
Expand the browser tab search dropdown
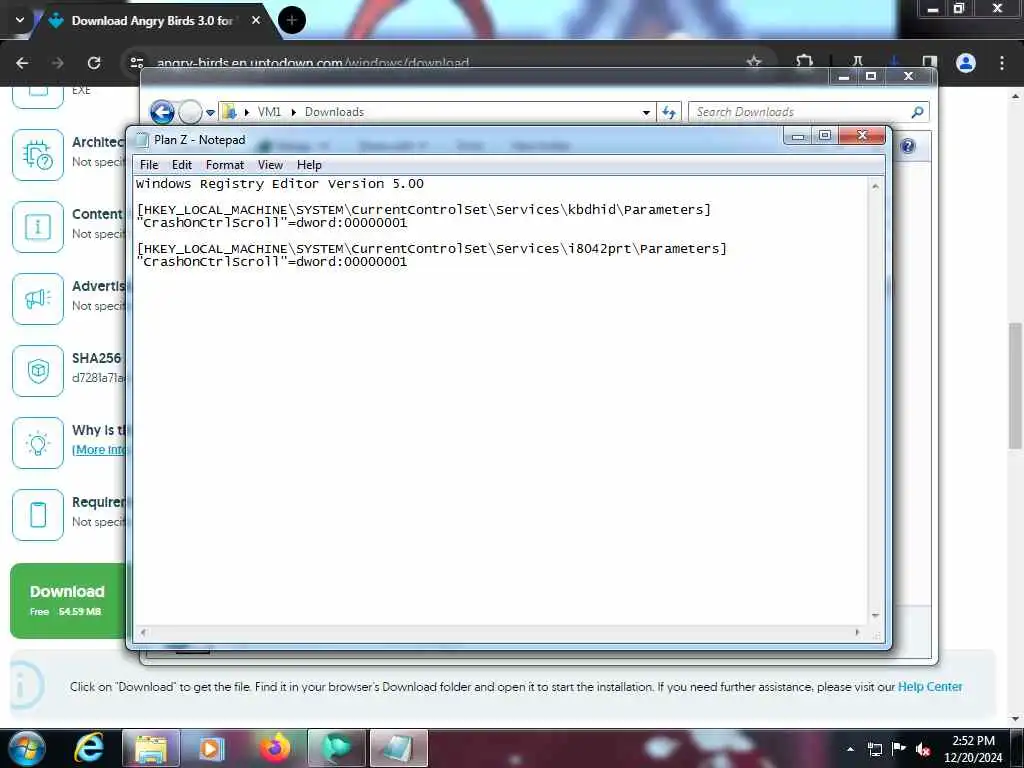point(20,20)
